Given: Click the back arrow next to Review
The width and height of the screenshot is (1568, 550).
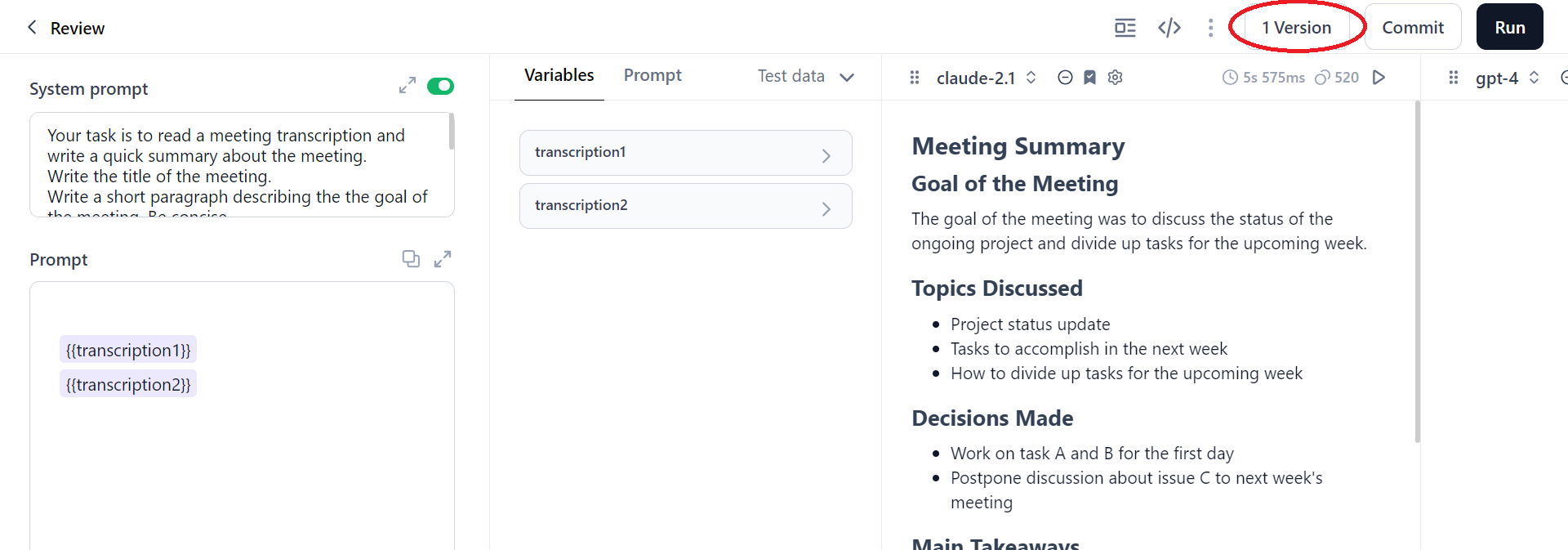Looking at the screenshot, I should point(32,27).
